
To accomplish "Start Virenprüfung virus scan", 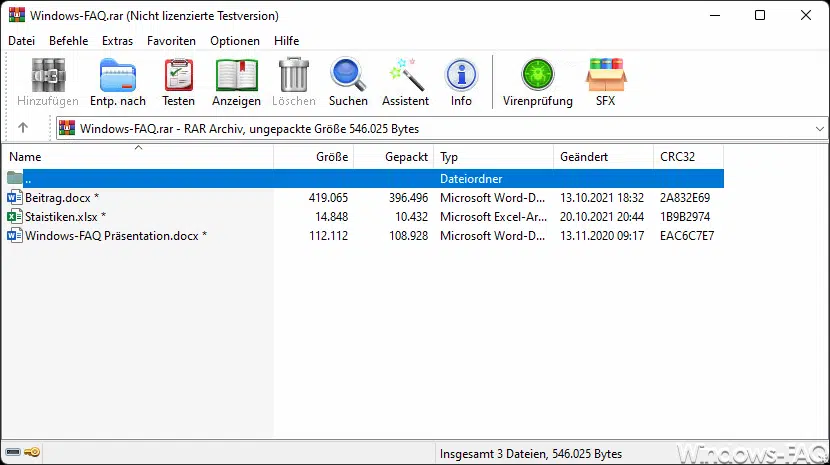I will 538,82.
